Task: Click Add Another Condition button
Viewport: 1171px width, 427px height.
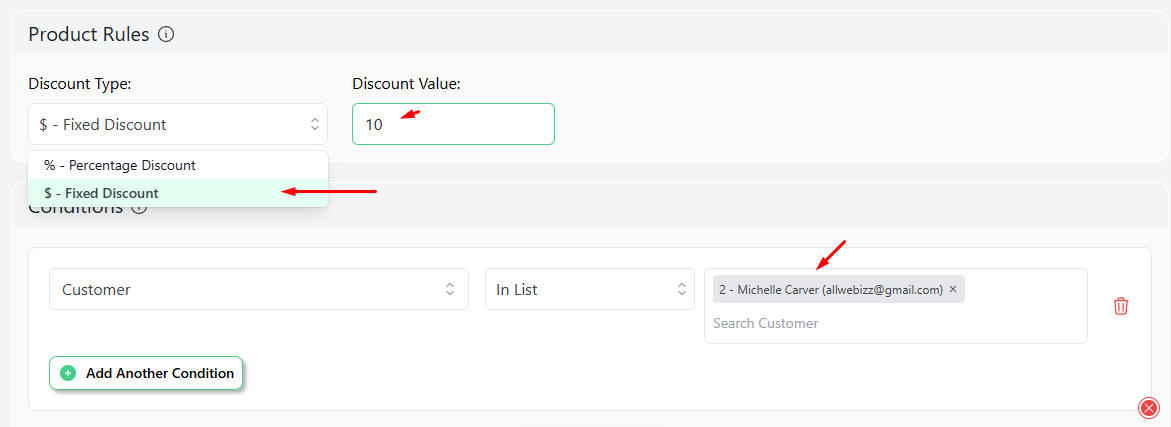Action: [x=146, y=373]
